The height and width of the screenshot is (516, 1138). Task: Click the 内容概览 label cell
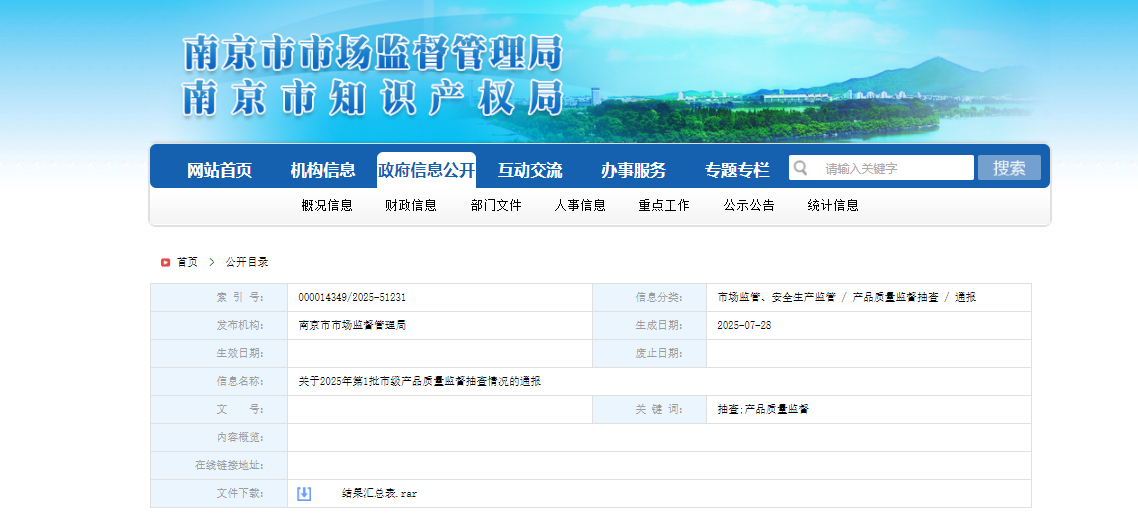pos(219,438)
